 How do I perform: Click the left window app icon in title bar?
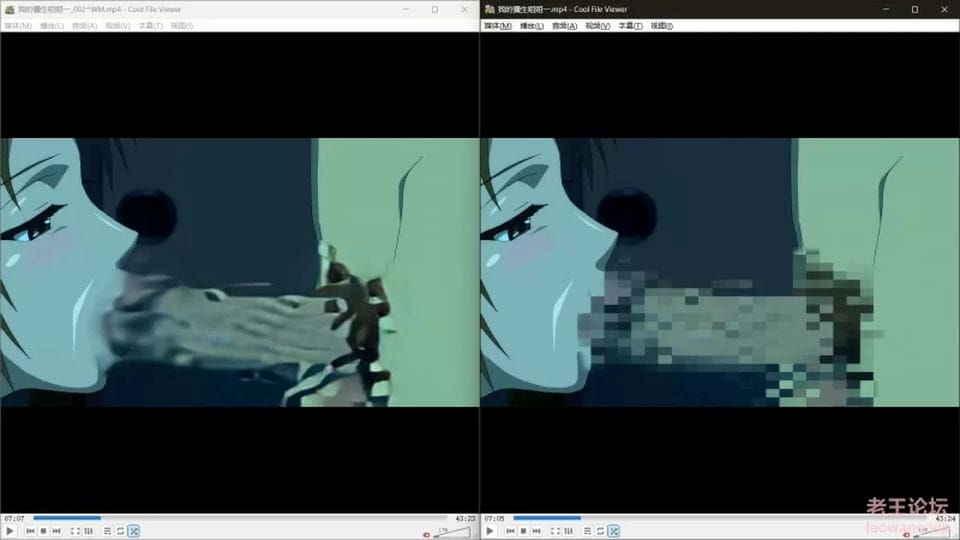[x=9, y=9]
